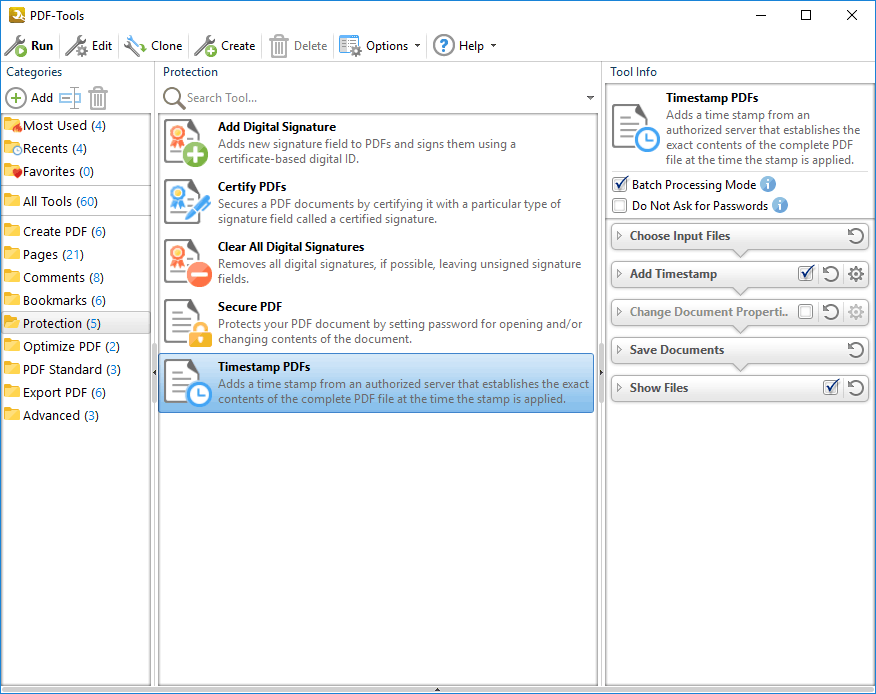Reset the Choose Input Files step

point(855,236)
